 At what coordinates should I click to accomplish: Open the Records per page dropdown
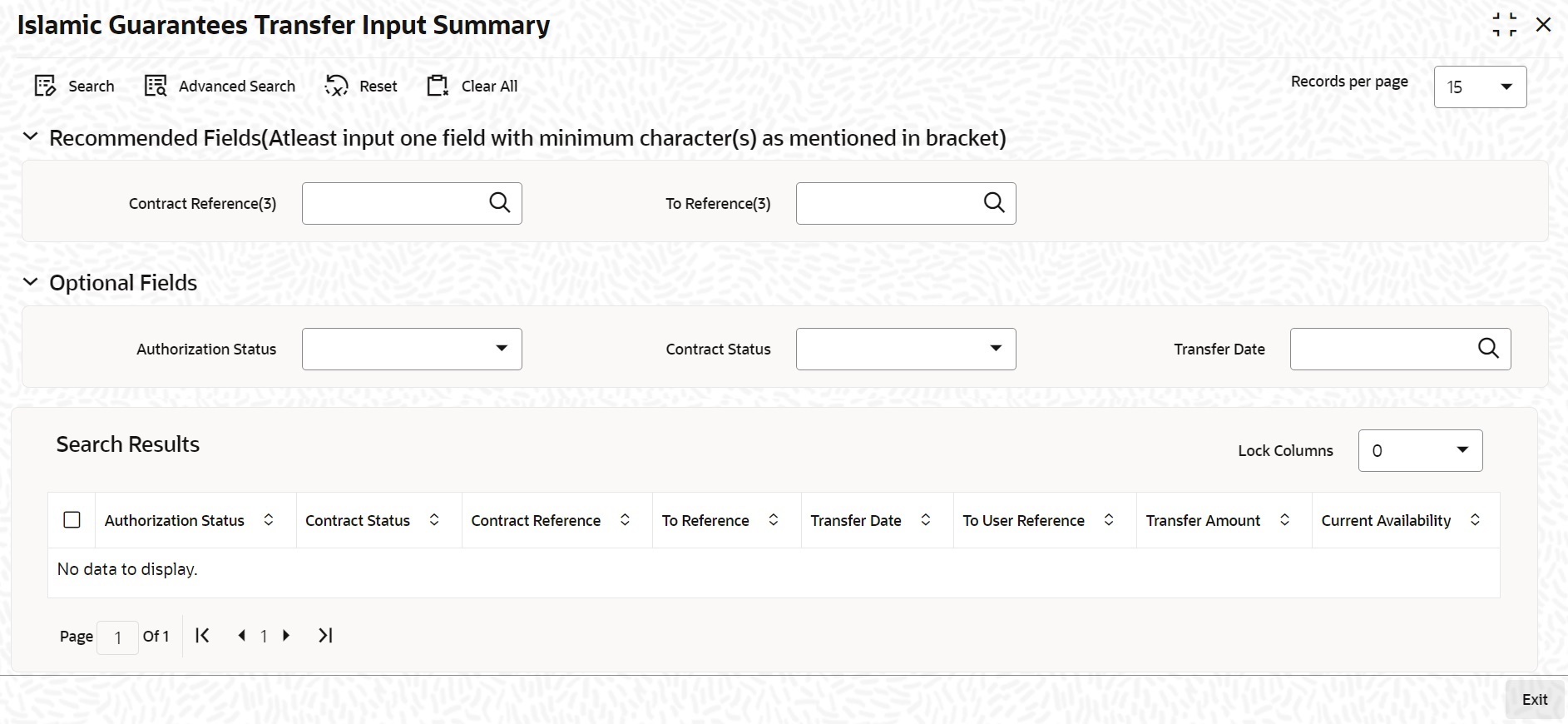click(x=1480, y=87)
